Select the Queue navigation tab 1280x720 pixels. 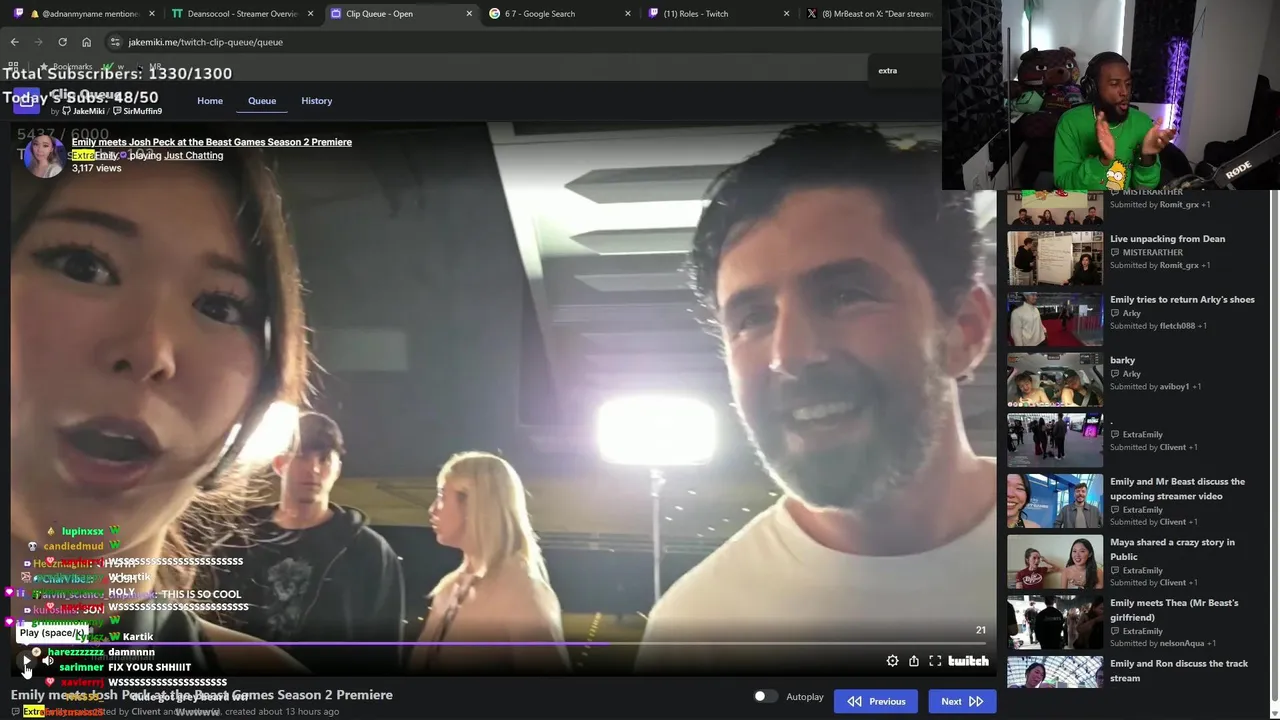click(x=262, y=101)
